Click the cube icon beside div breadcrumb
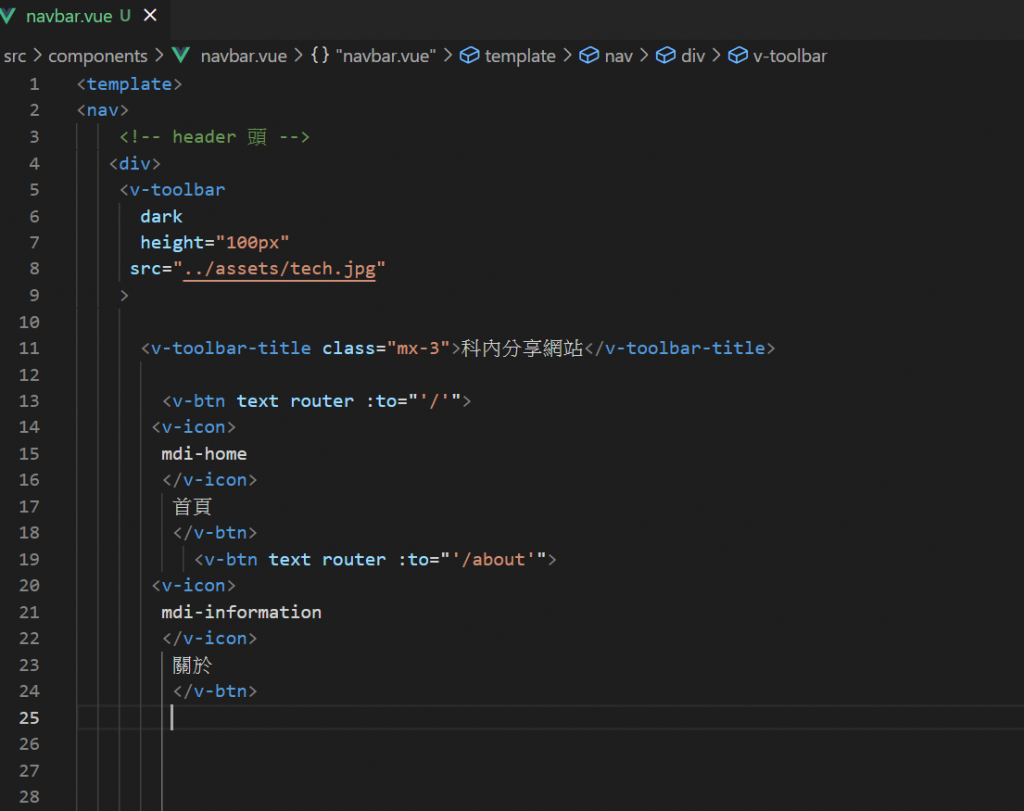 tap(665, 56)
